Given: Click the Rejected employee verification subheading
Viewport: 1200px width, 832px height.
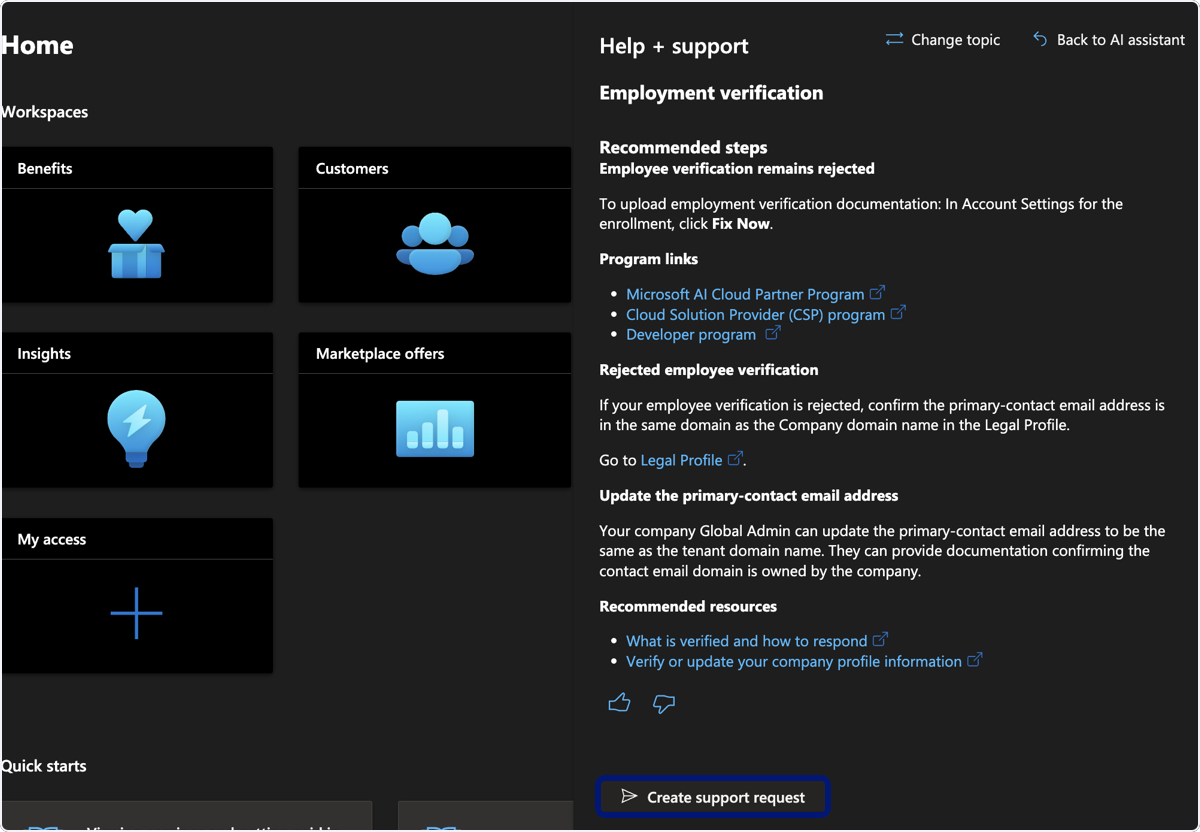Looking at the screenshot, I should pos(709,369).
